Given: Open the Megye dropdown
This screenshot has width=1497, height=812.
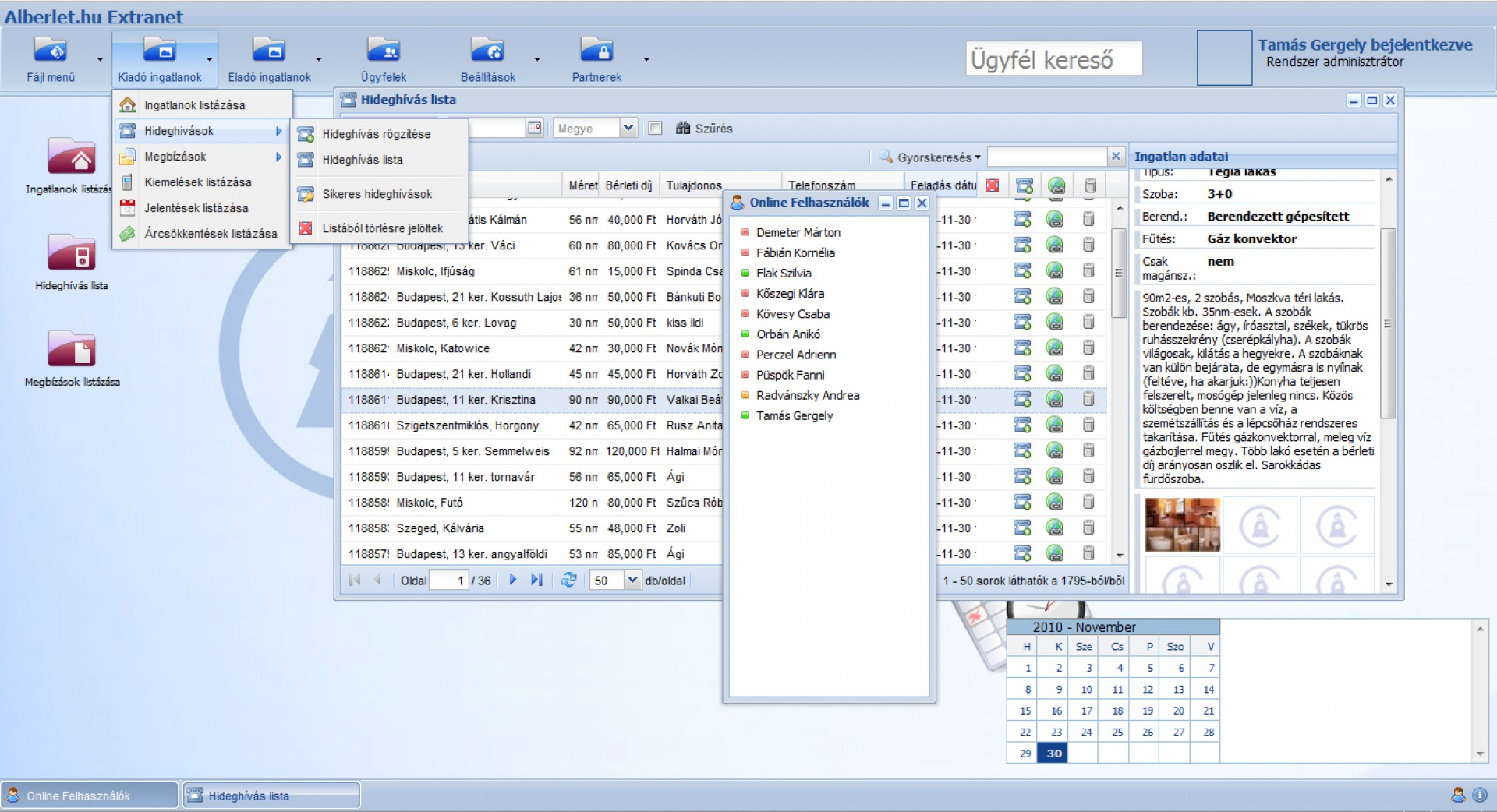Looking at the screenshot, I should click(x=628, y=128).
